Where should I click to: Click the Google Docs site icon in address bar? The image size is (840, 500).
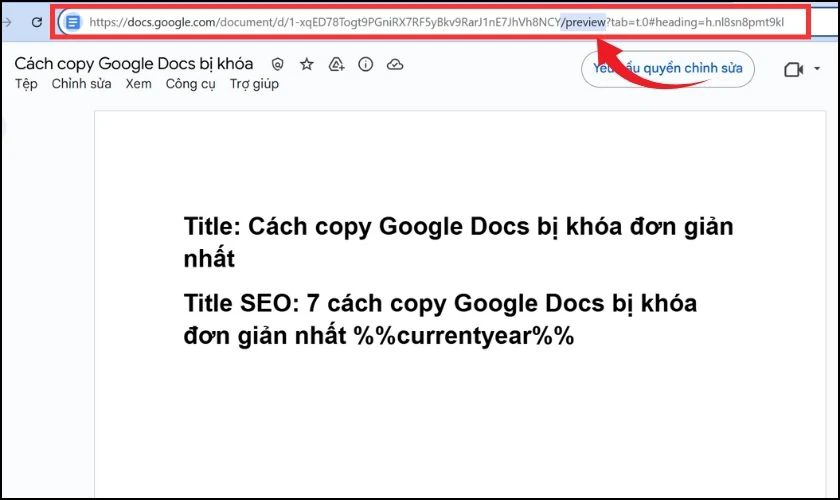(73, 22)
